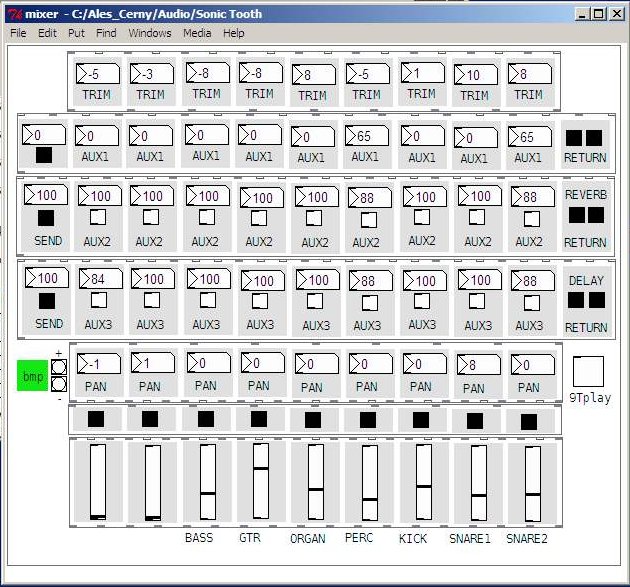Toggle the AUX3 checkbox below the 84 value
The height and width of the screenshot is (587, 630).
[x=99, y=300]
